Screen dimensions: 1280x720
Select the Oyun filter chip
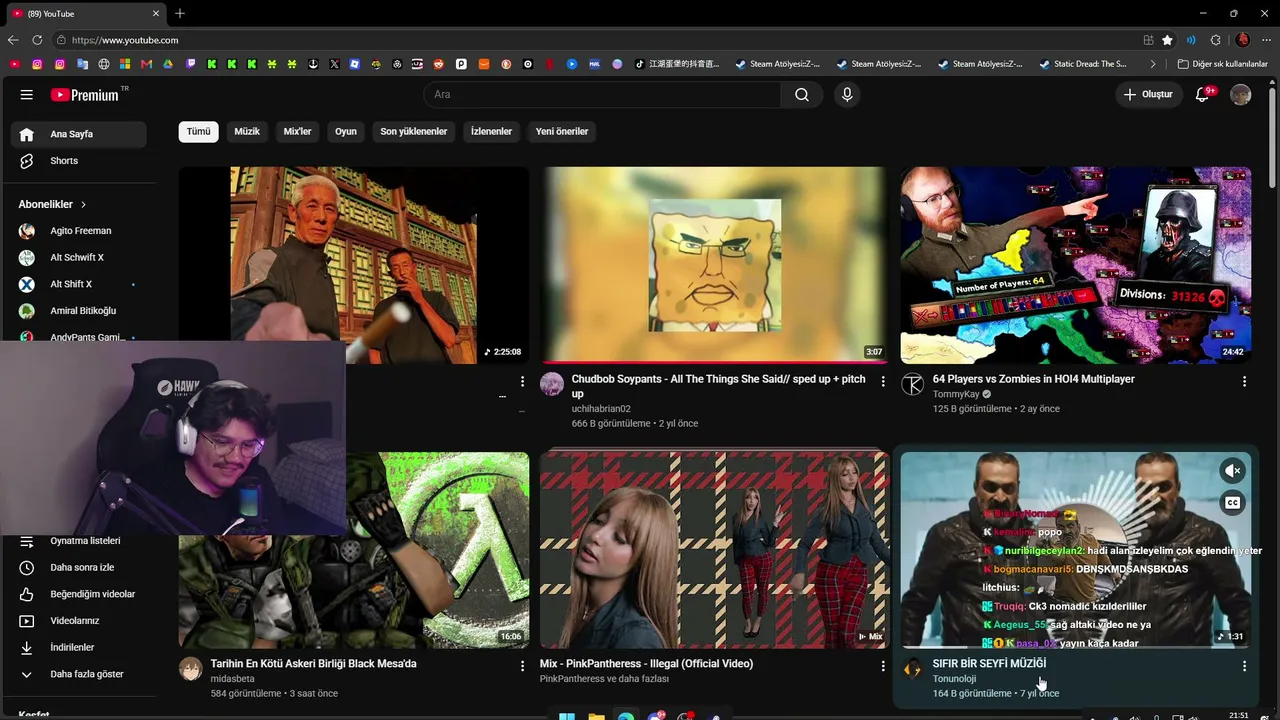coord(346,131)
